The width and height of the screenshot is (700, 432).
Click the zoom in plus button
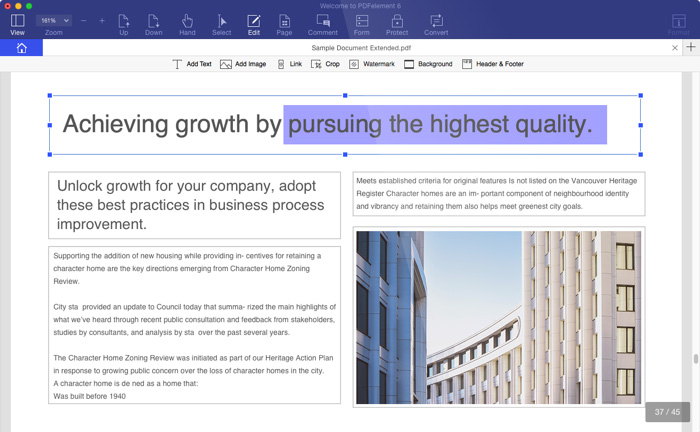pyautogui.click(x=102, y=21)
